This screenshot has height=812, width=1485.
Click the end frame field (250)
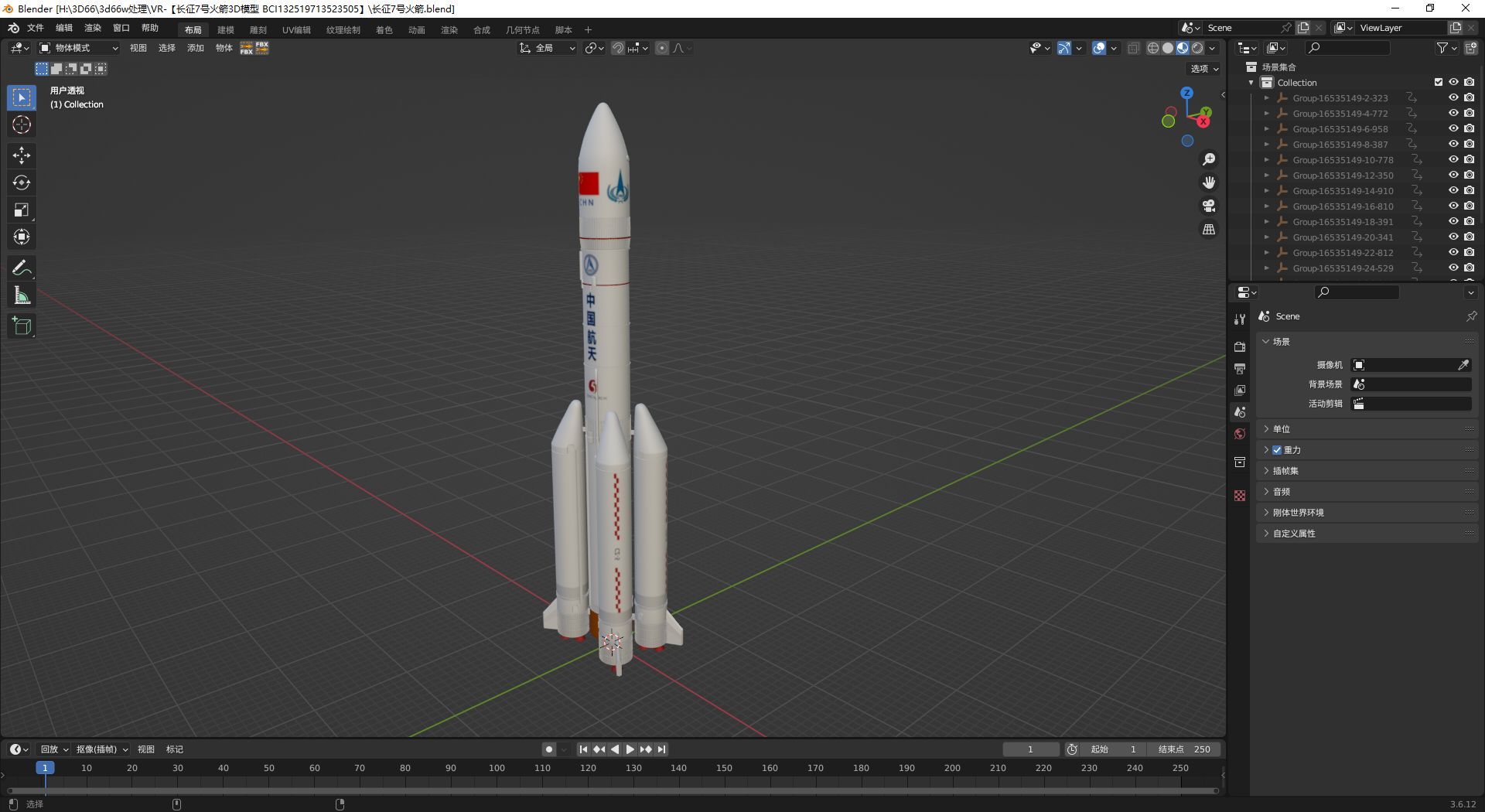[x=1184, y=749]
